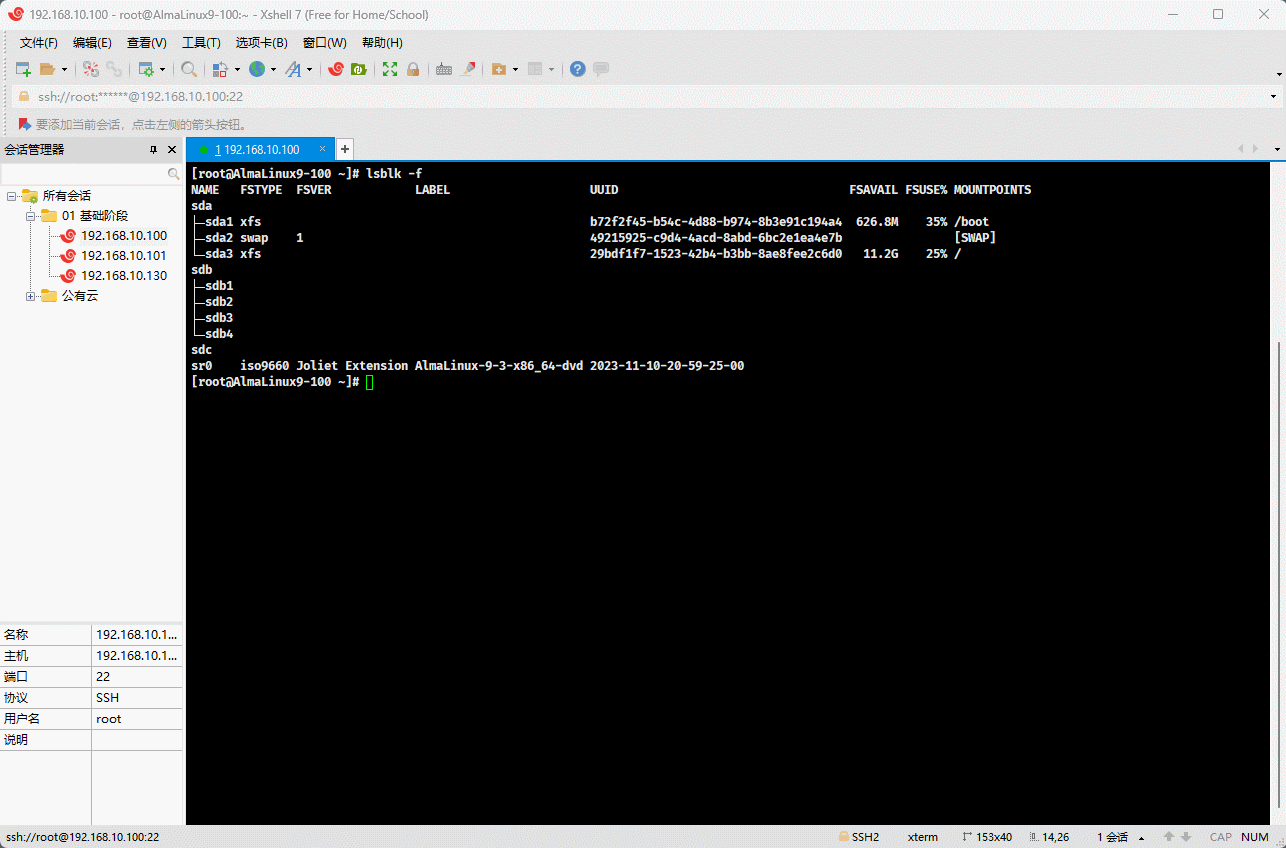This screenshot has height=848, width=1286.
Task: Open the 工具(T) menu
Action: coord(201,43)
